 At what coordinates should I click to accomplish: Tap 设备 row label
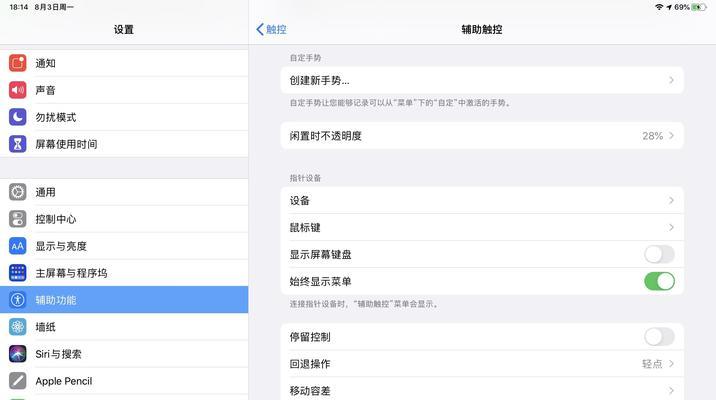click(300, 200)
